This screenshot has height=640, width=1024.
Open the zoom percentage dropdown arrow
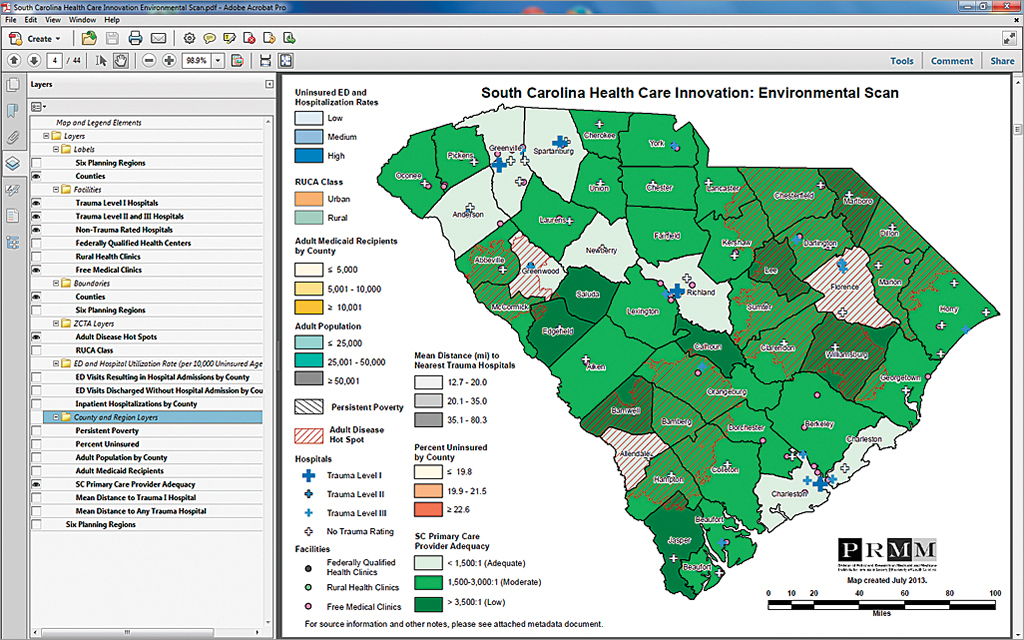[x=218, y=61]
